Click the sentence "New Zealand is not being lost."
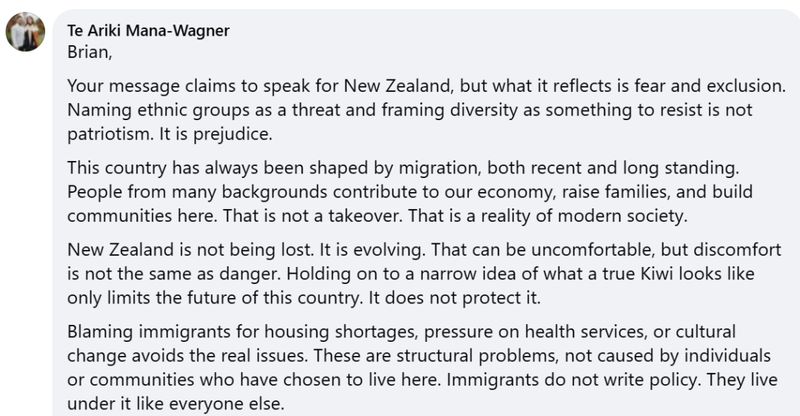 (191, 250)
